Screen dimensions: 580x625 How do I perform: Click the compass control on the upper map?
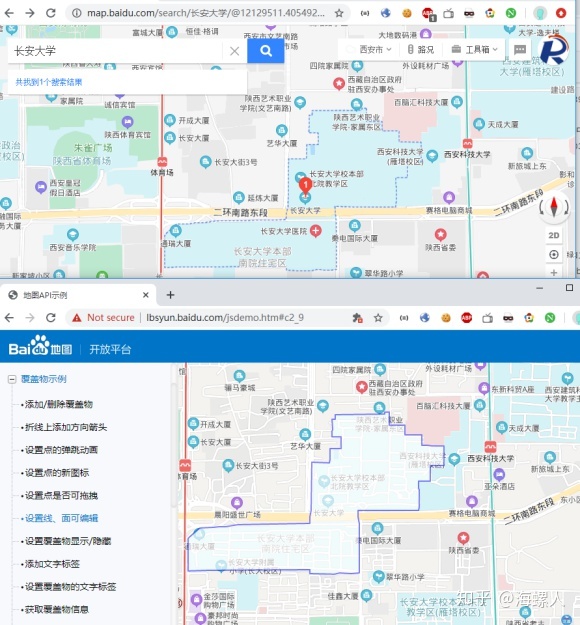[x=554, y=206]
